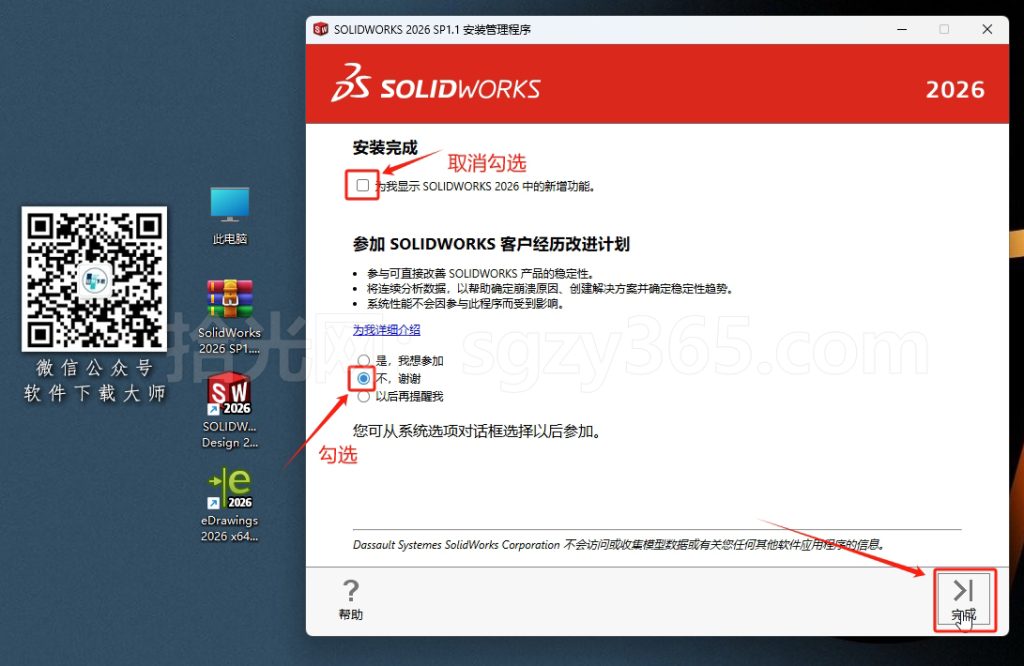
Task: Select the 是，我想参加 radio button
Action: point(361,360)
